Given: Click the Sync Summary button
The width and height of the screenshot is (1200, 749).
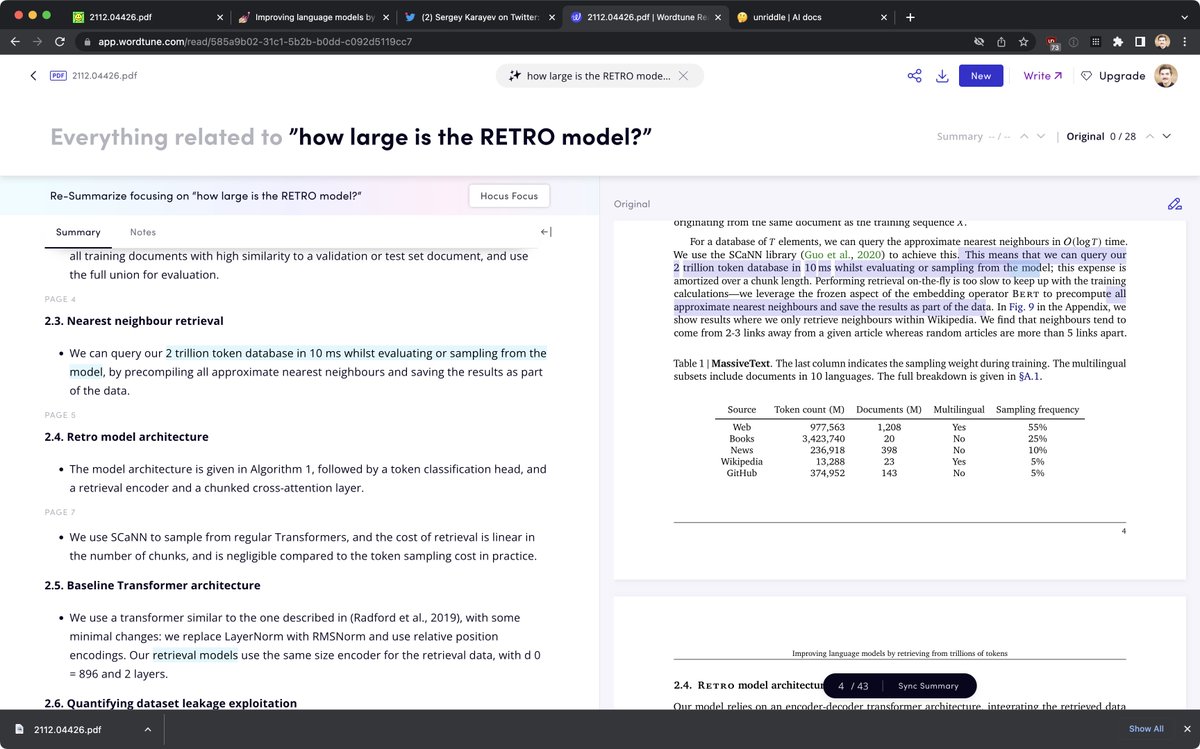Looking at the screenshot, I should [928, 686].
